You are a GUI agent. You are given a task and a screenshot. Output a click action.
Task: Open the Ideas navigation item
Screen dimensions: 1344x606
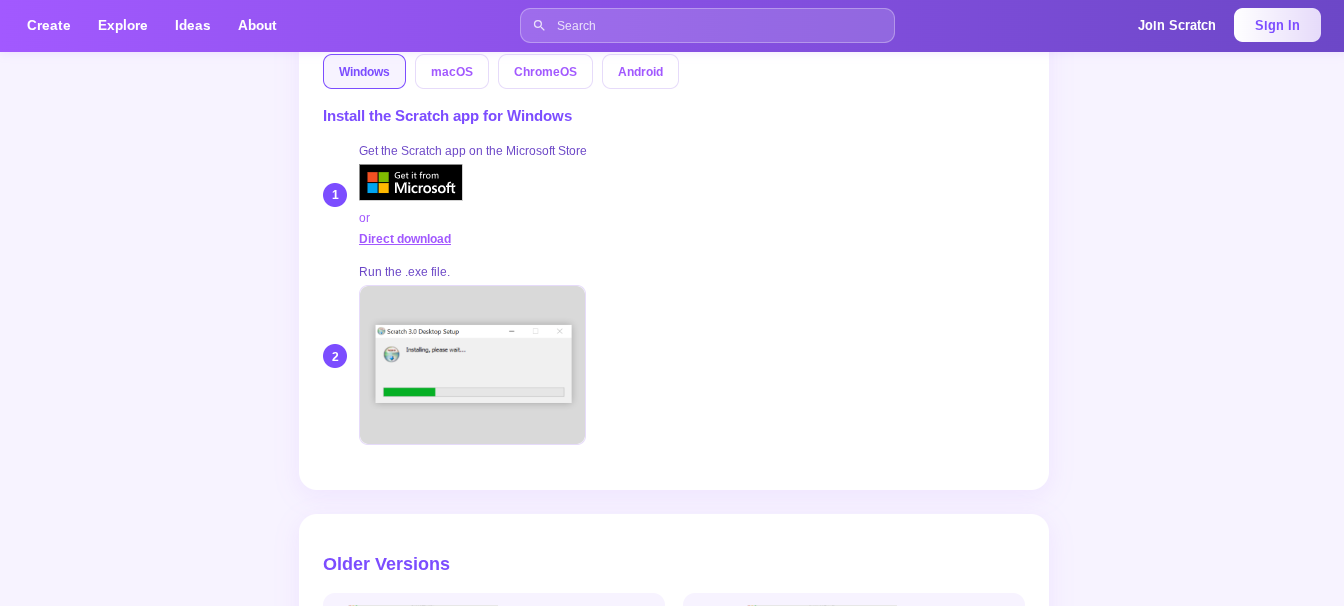[193, 26]
